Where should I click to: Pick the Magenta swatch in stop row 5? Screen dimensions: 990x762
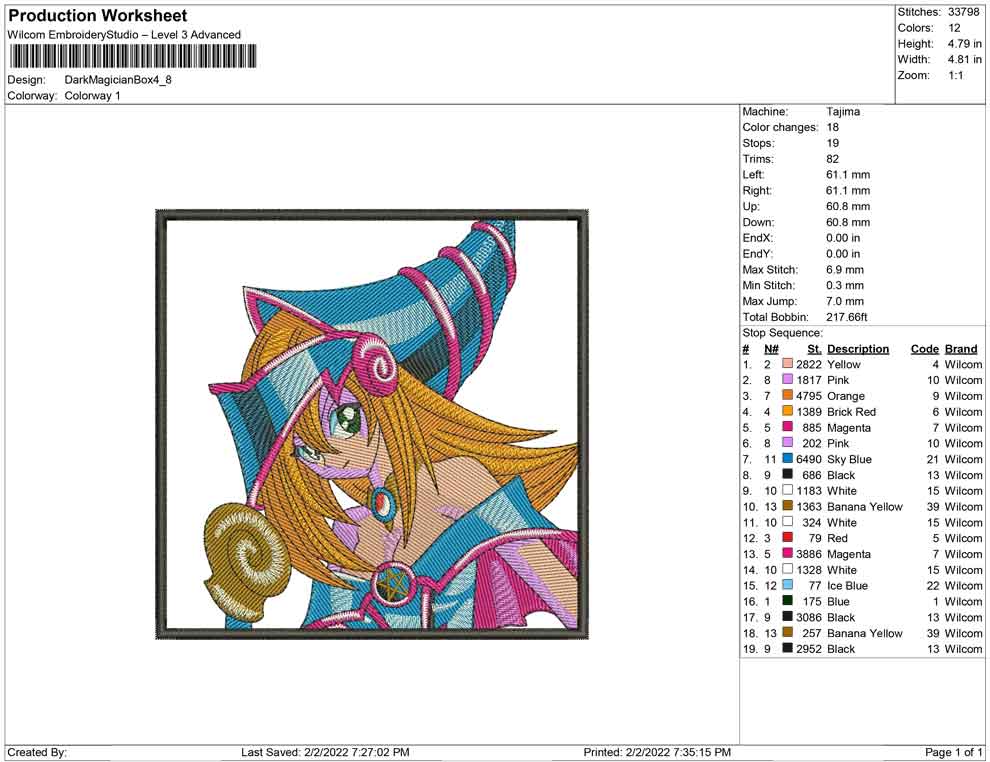[x=787, y=427]
